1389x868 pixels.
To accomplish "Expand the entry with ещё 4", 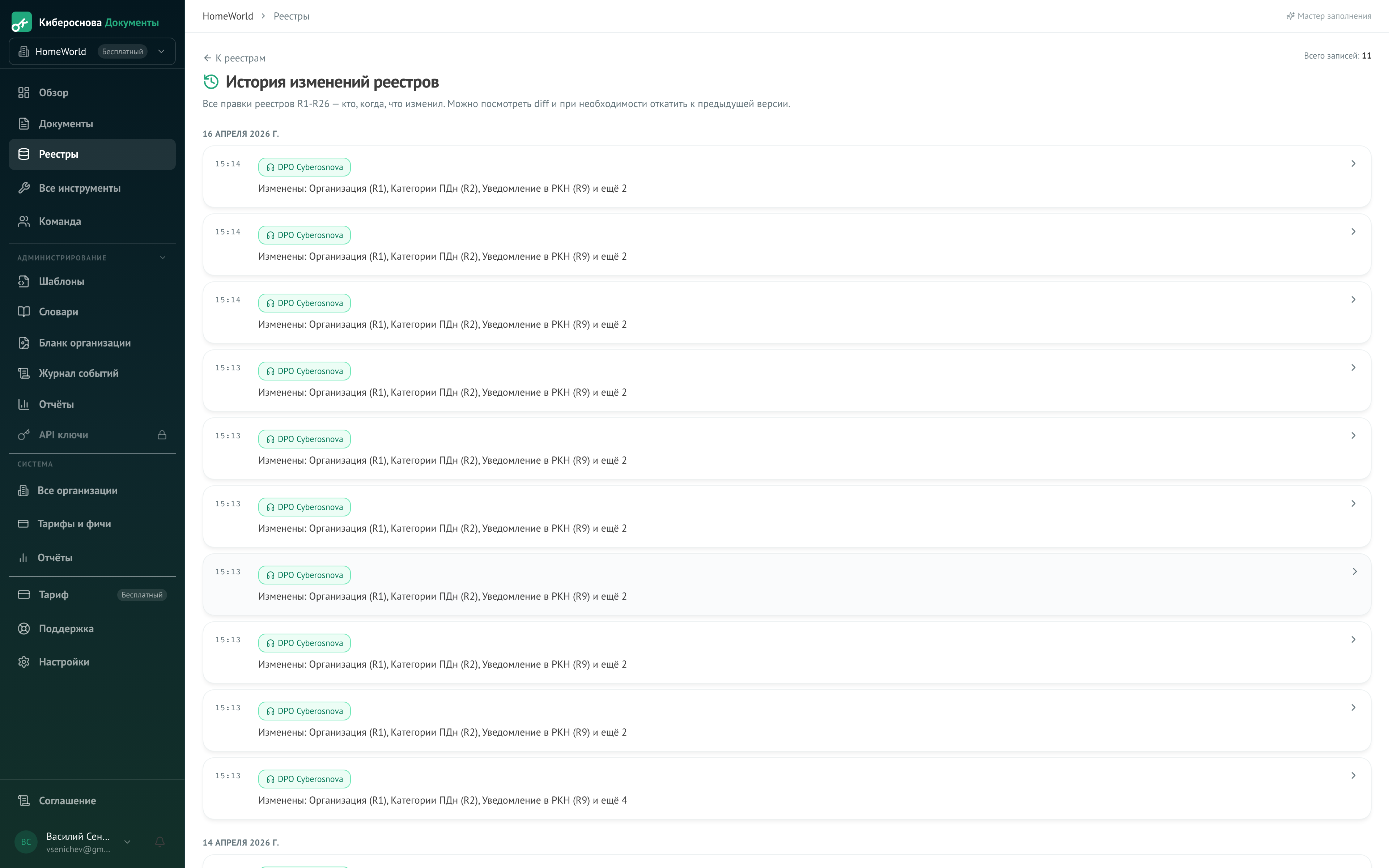I will [x=1353, y=775].
